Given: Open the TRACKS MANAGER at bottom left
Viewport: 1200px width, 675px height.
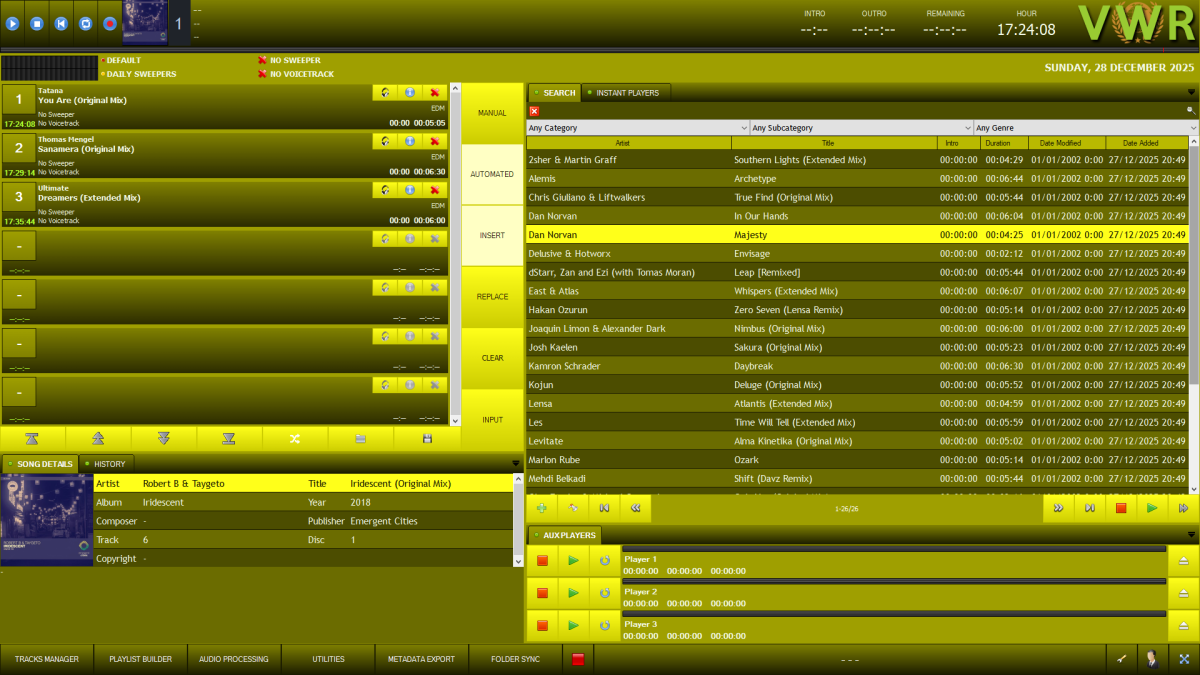Looking at the screenshot, I should pos(46,658).
